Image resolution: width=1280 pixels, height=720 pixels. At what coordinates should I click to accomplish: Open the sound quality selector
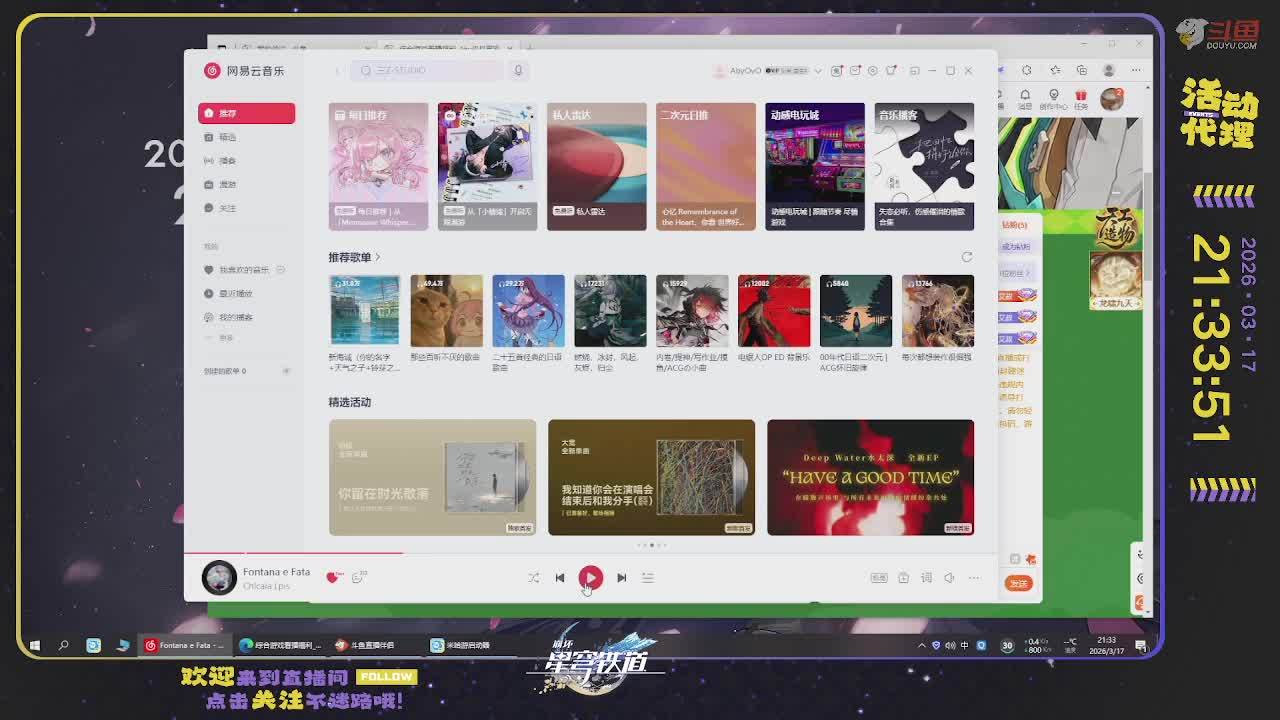pos(879,578)
